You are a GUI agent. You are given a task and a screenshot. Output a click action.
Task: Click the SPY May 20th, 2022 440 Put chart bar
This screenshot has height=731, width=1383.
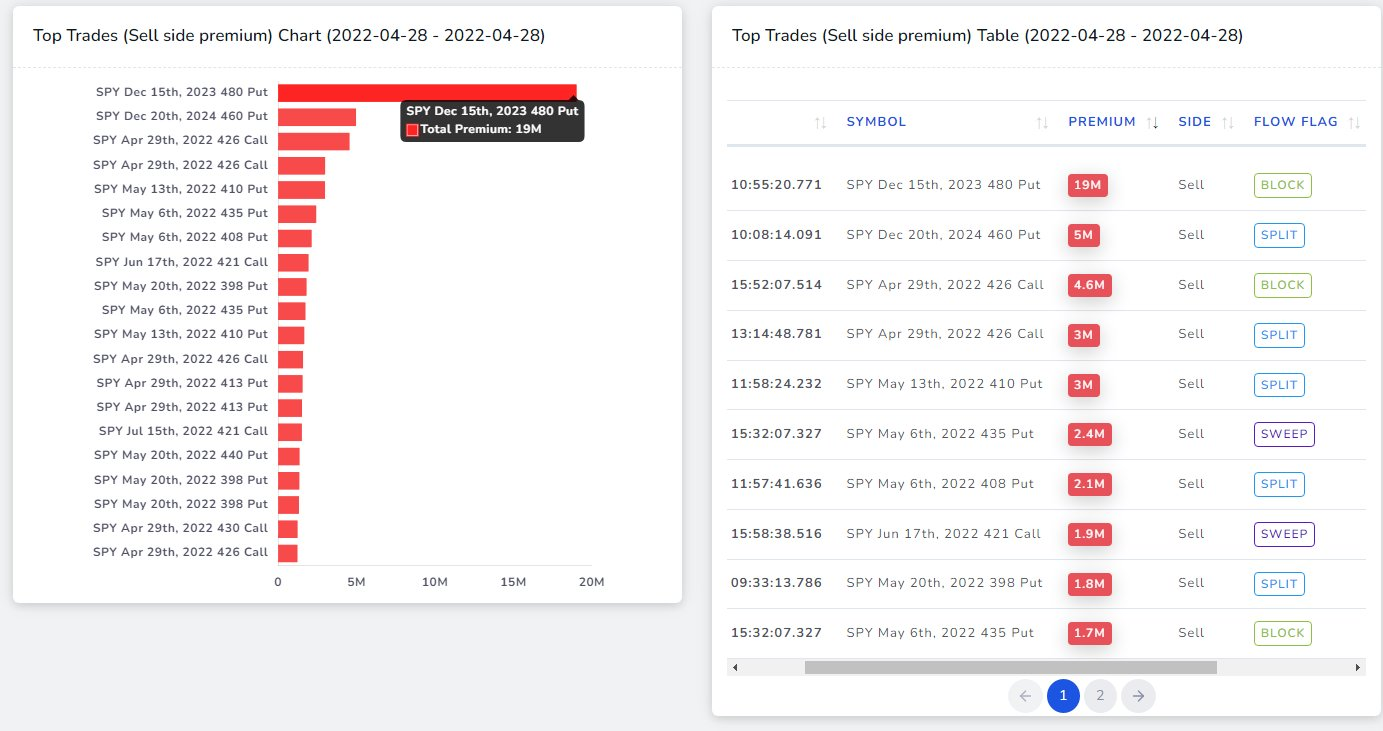tap(289, 456)
